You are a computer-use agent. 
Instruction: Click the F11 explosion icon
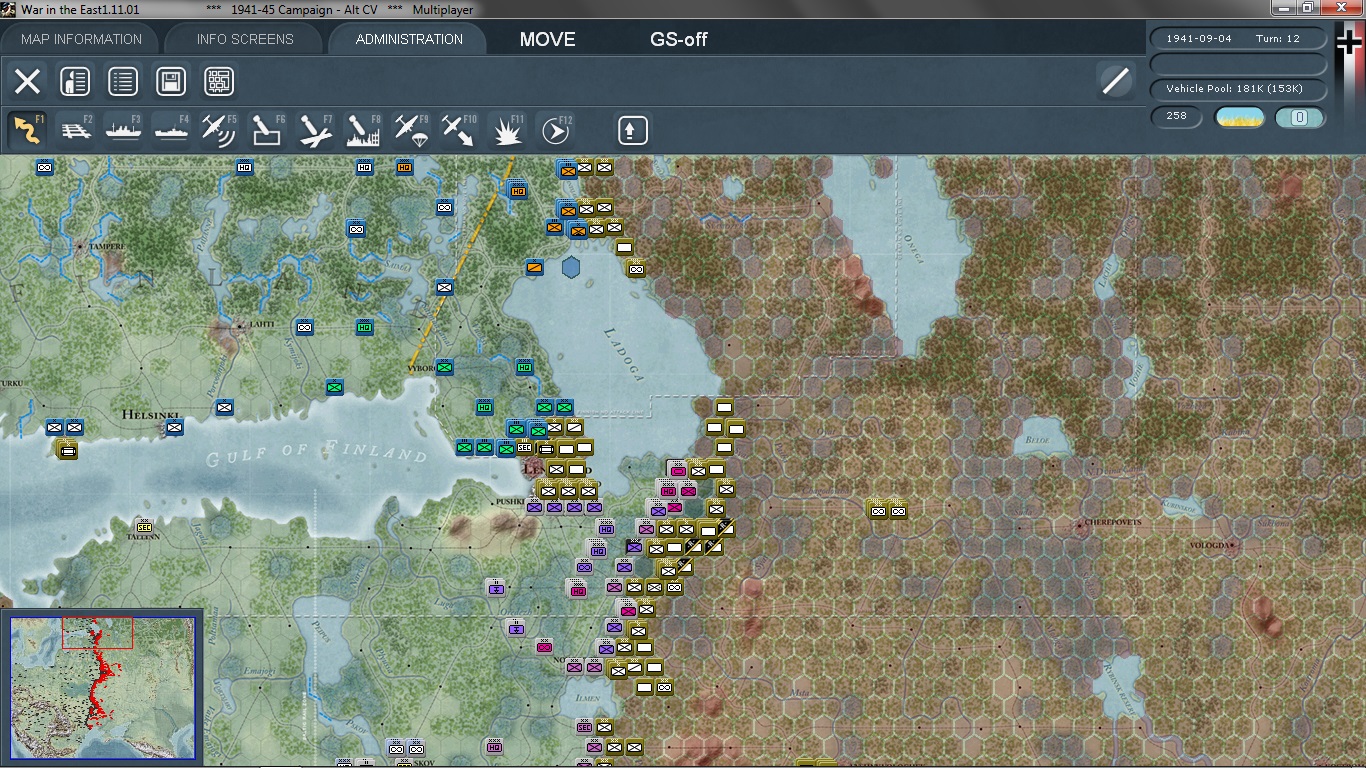(x=508, y=130)
